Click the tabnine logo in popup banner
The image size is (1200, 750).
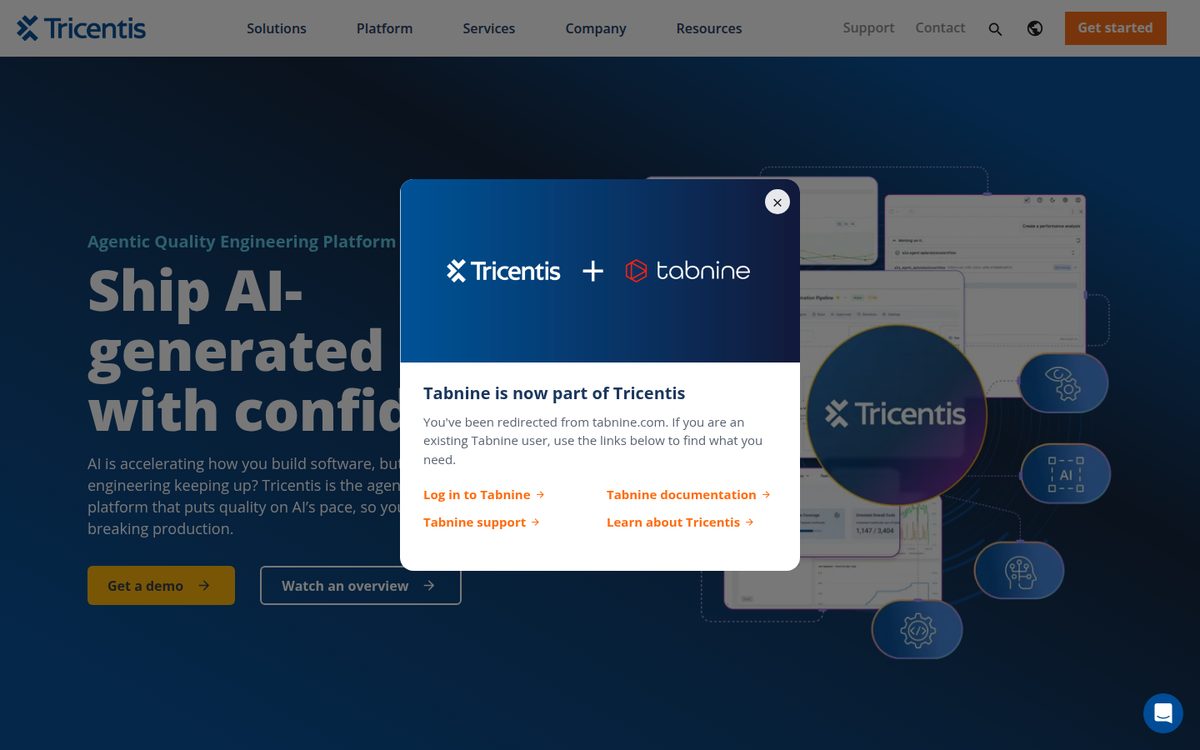tap(688, 271)
